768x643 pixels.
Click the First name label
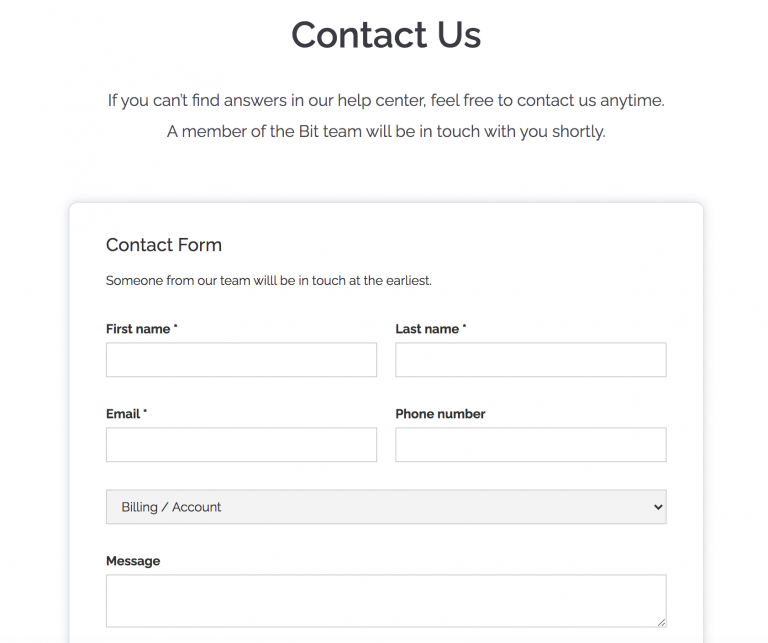pyautogui.click(x=138, y=329)
